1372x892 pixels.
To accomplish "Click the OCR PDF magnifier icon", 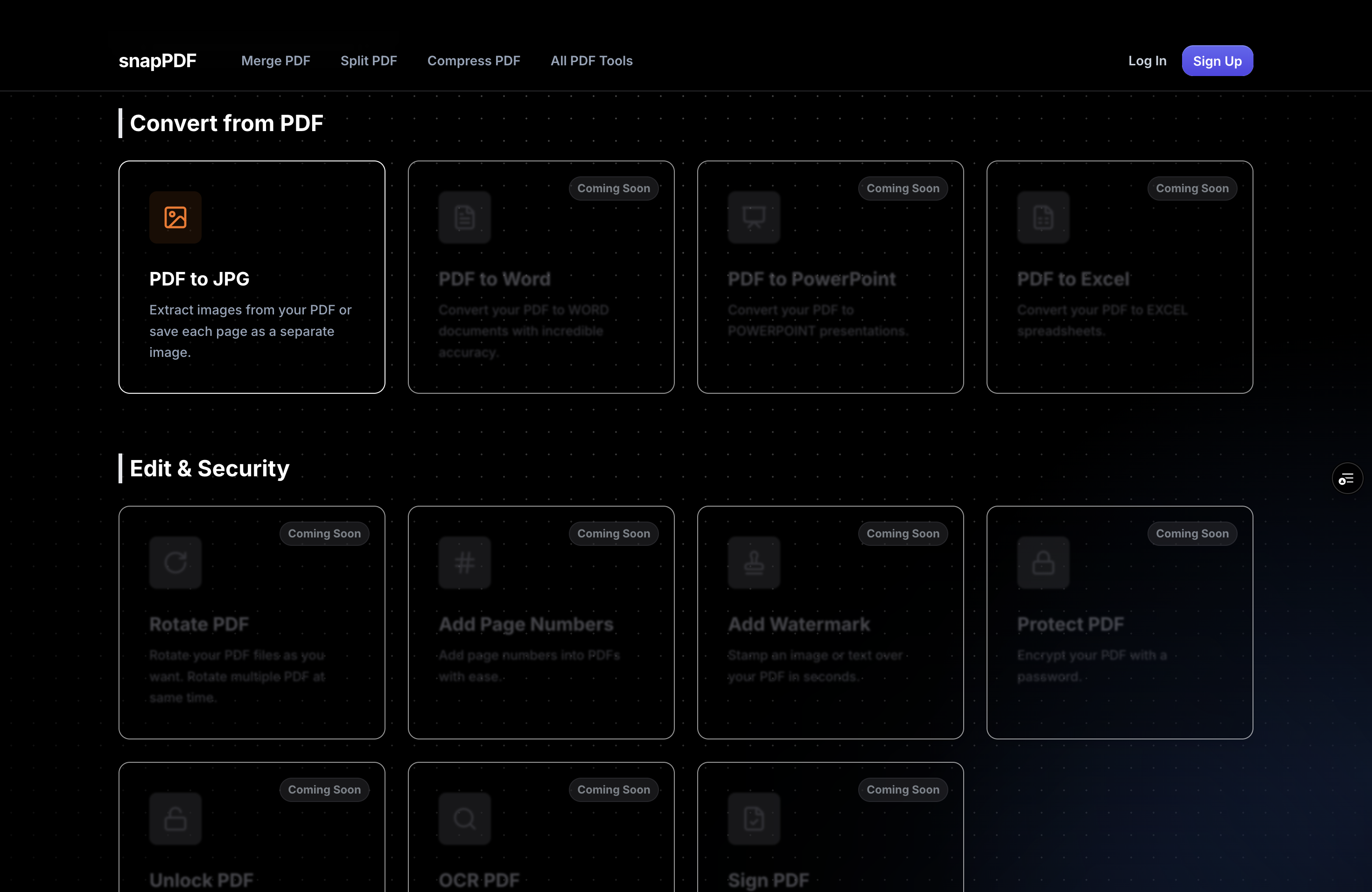I will [x=465, y=818].
